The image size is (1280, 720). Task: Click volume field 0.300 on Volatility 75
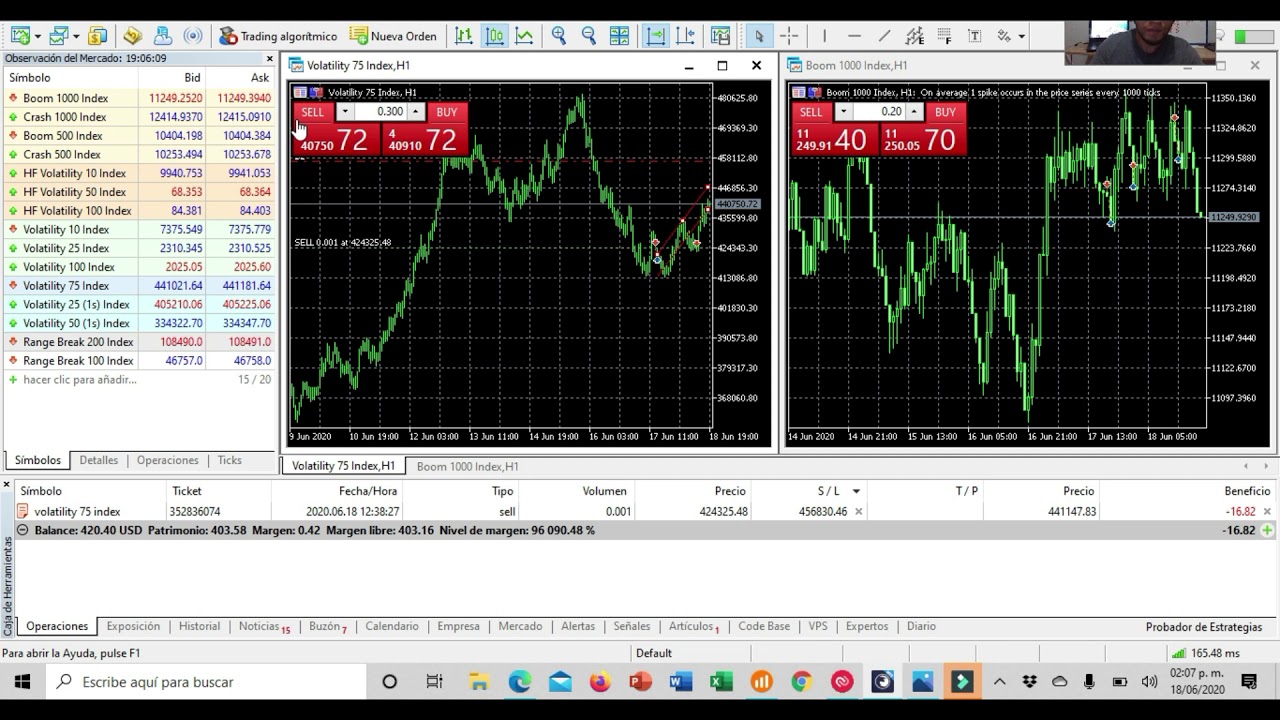[381, 112]
